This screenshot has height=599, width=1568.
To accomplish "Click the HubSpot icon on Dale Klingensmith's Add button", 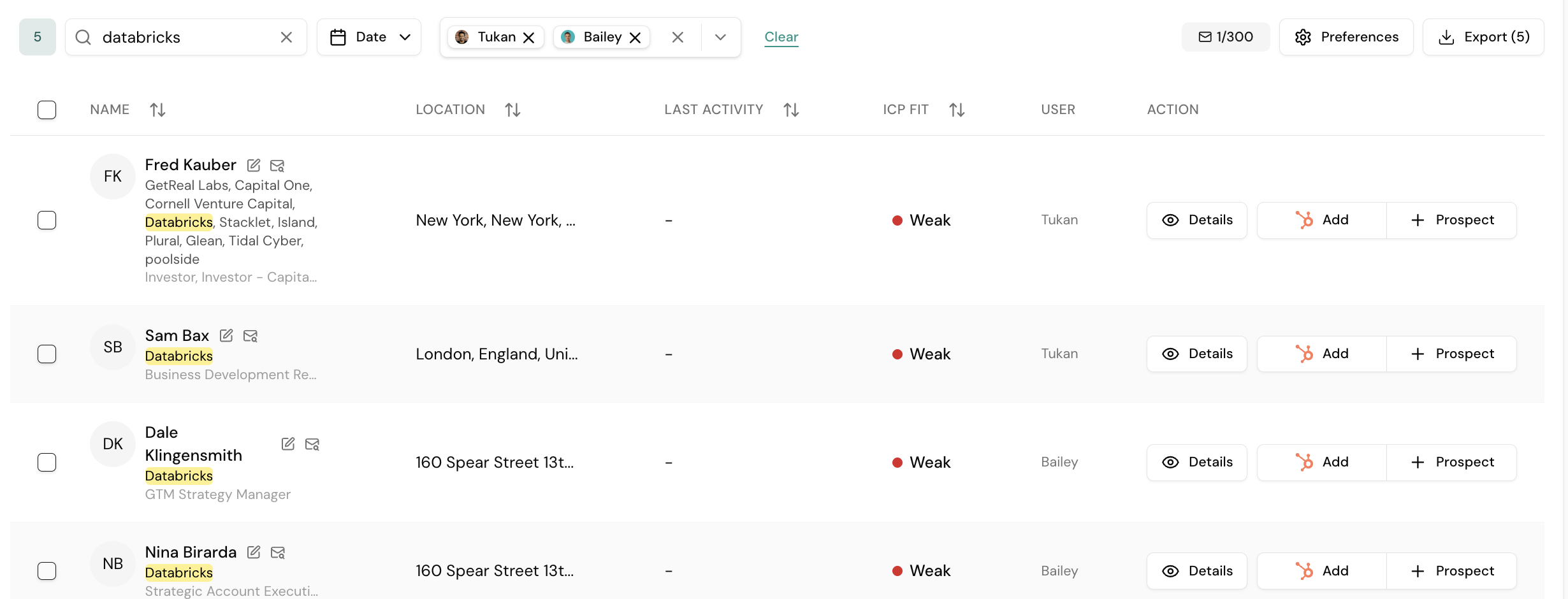I will pos(1305,462).
